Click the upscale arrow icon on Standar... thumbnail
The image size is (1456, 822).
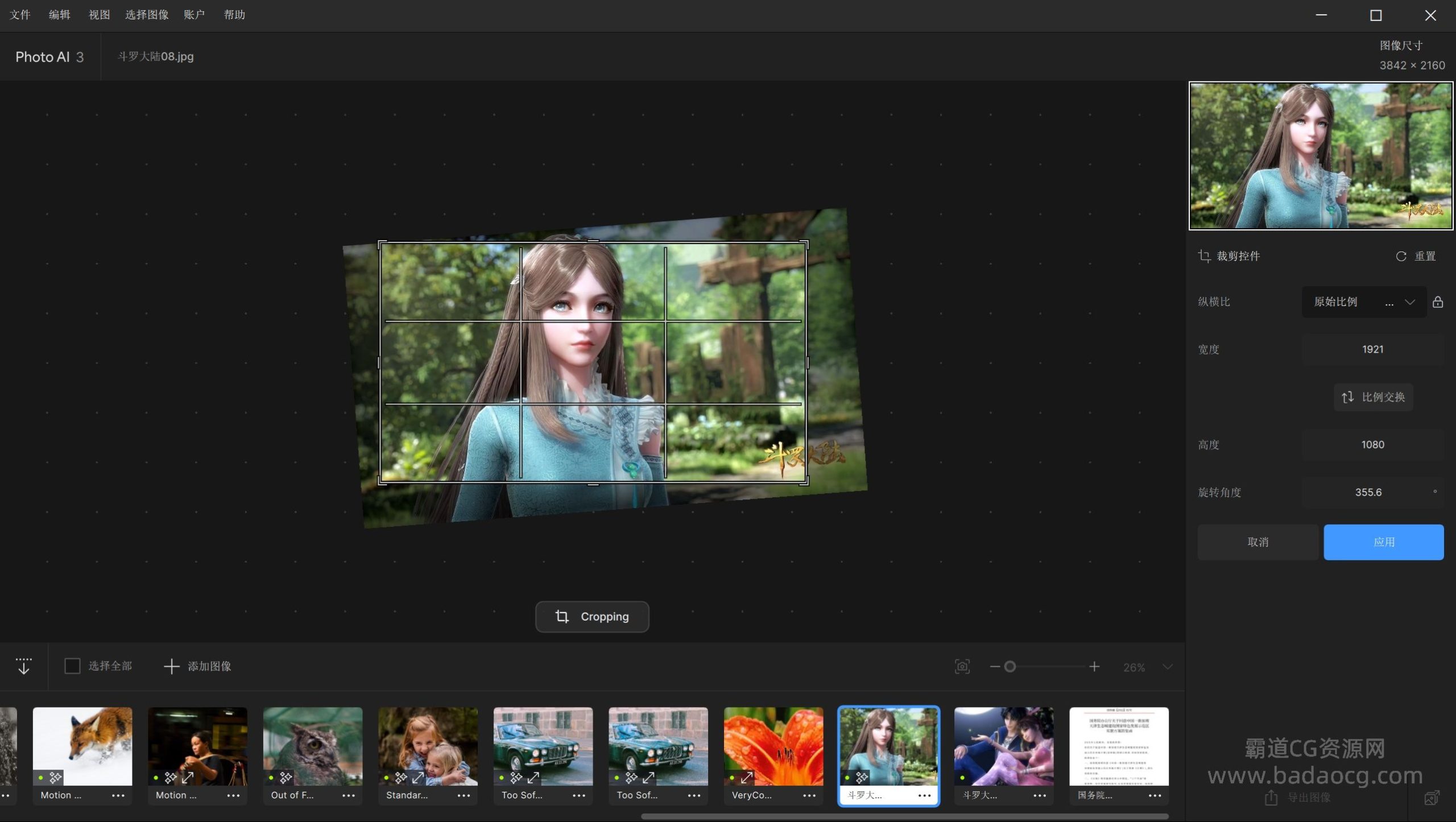(418, 777)
